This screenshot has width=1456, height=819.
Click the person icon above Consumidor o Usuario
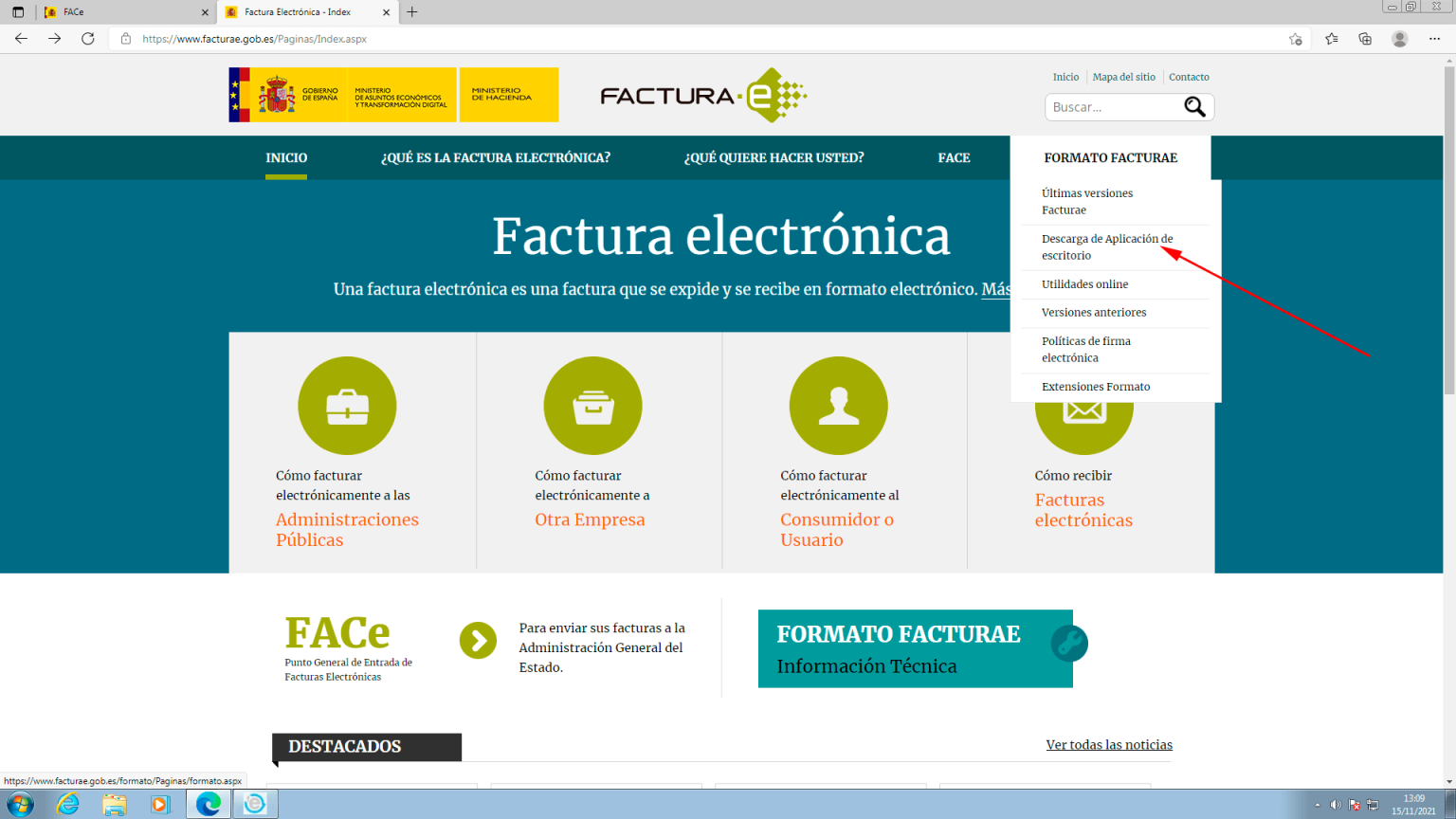[x=839, y=405]
